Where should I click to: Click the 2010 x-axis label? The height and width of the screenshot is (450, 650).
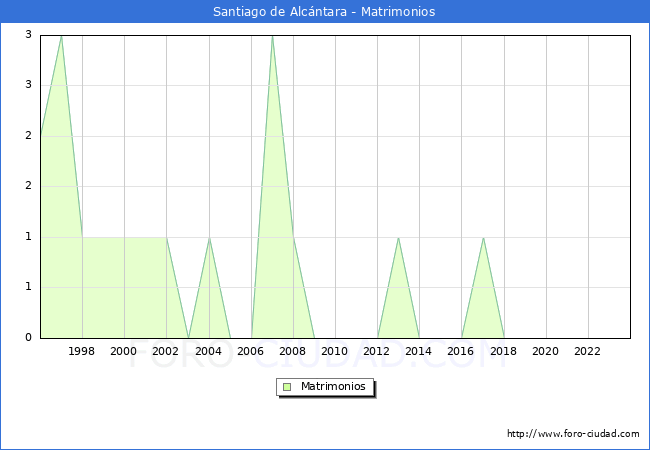coord(335,351)
